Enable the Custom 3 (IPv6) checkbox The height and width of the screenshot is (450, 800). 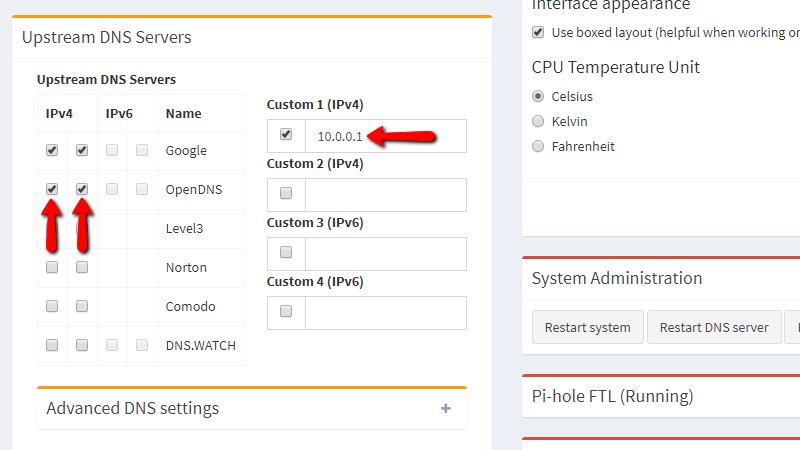click(286, 253)
